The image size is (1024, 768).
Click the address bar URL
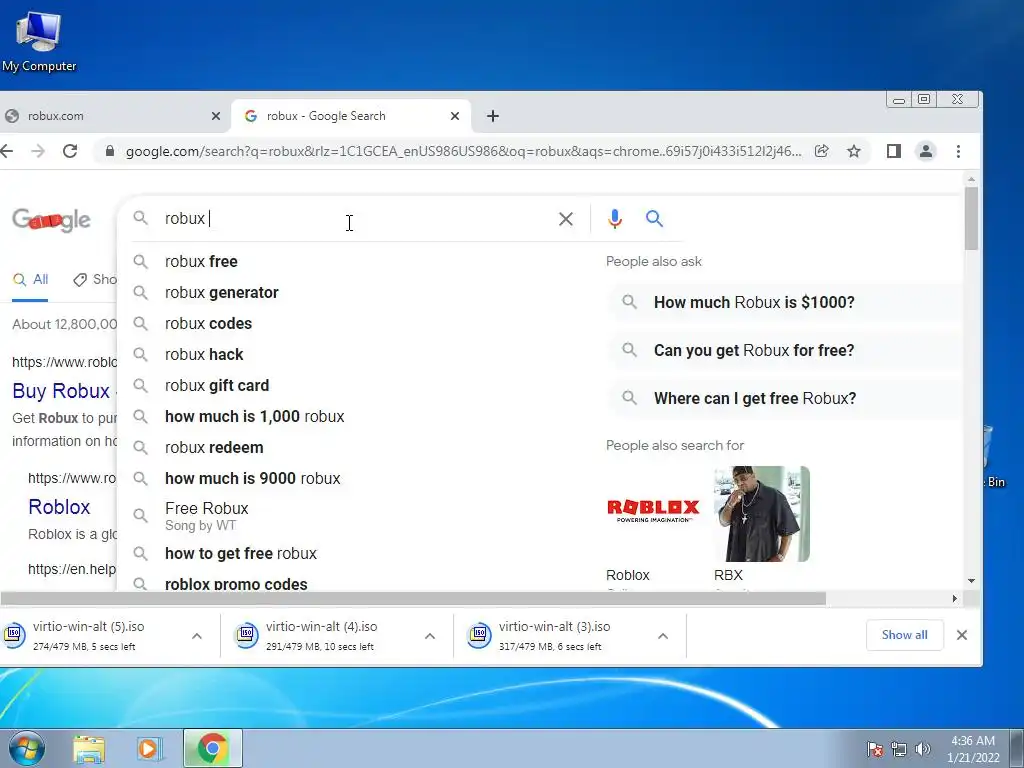(464, 152)
